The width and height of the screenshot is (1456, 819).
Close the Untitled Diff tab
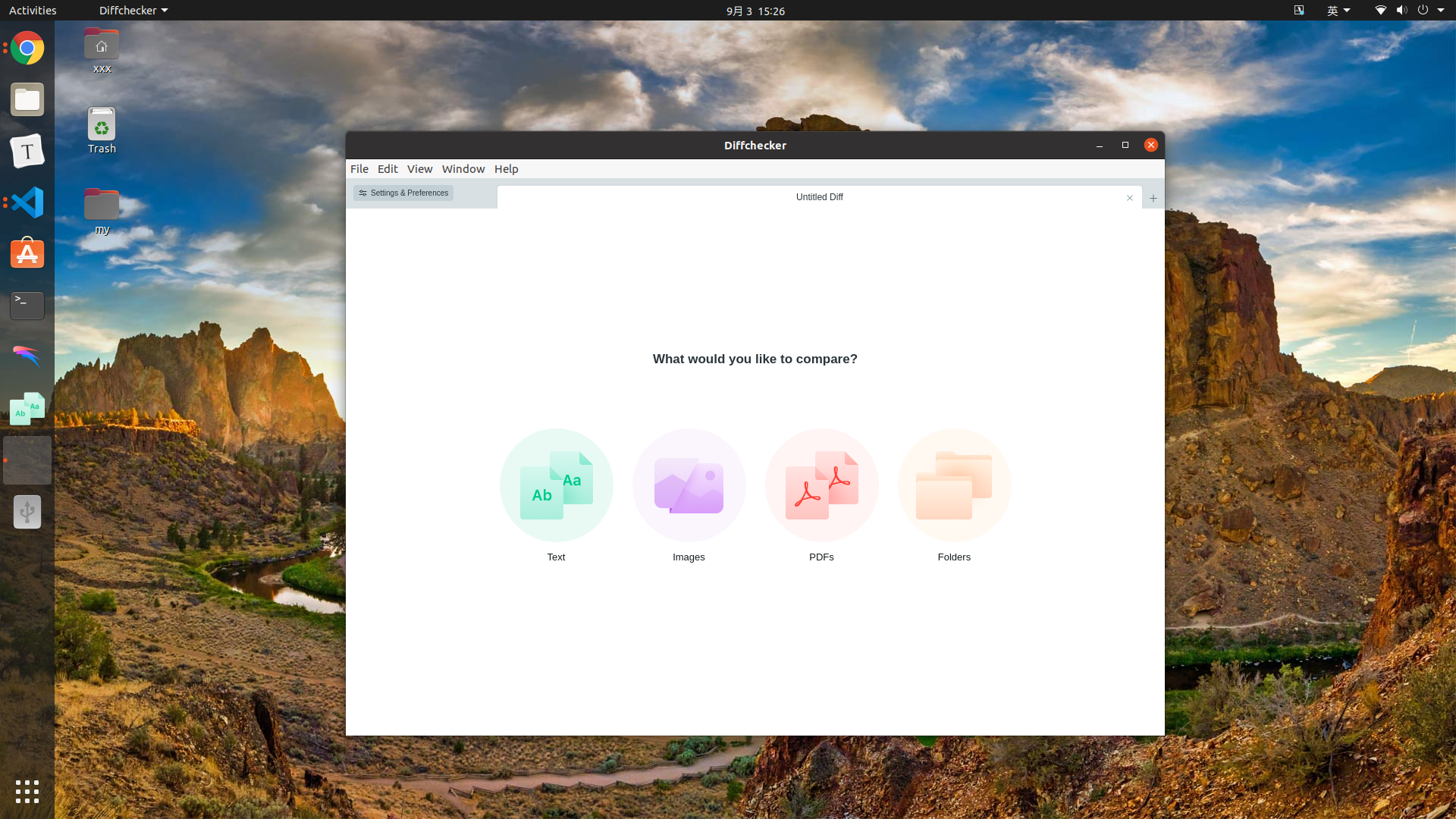pos(1129,198)
